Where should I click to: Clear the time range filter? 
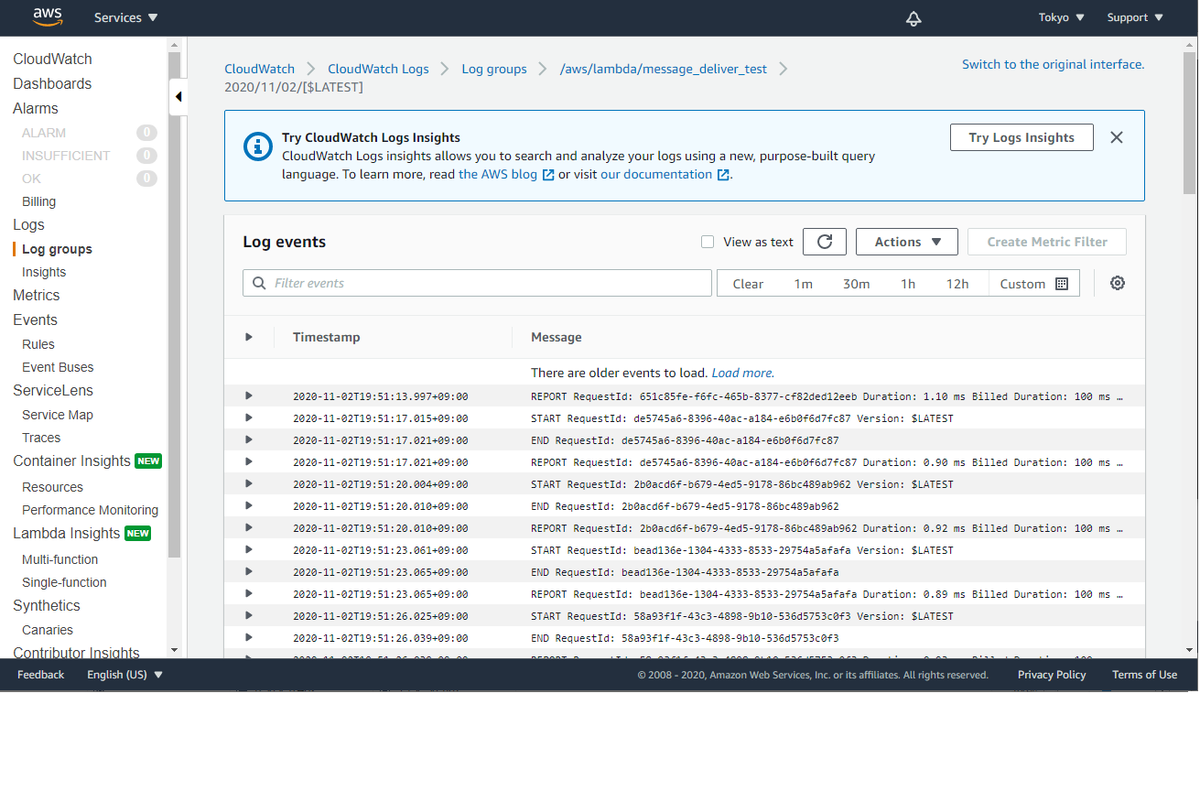click(748, 284)
